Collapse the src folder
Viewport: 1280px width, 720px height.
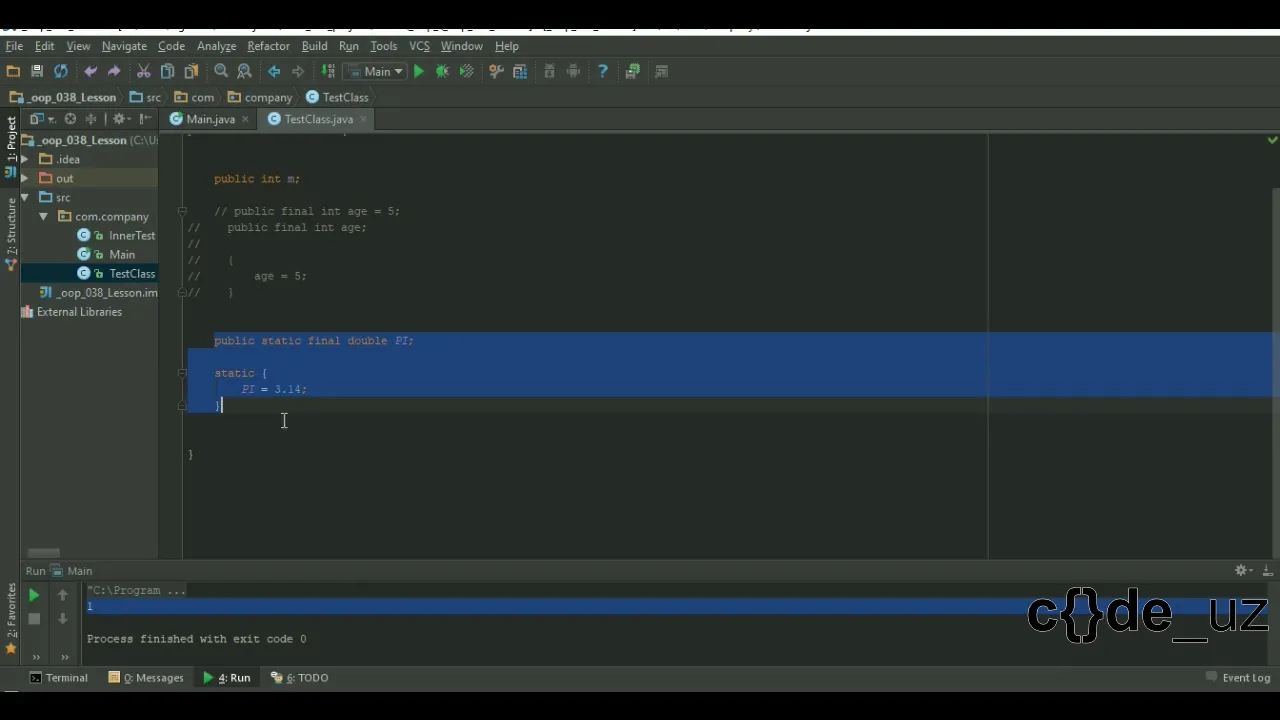(x=25, y=197)
